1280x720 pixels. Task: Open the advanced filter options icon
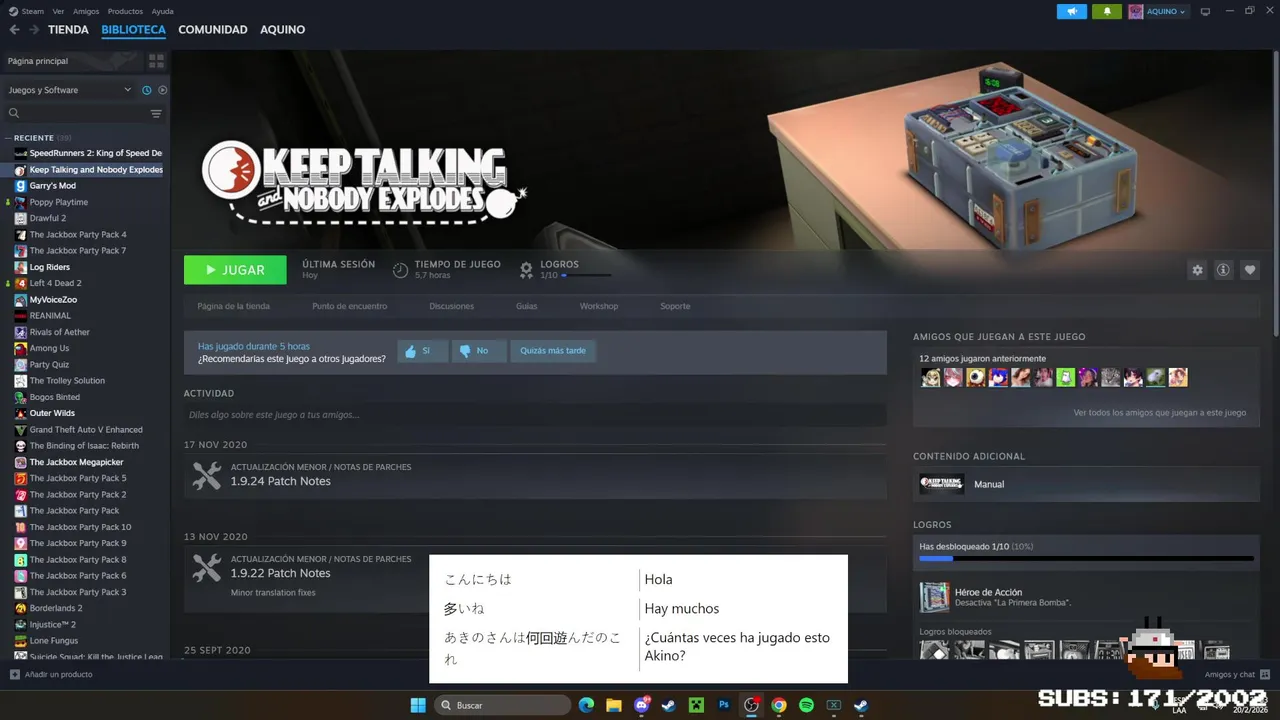tap(156, 113)
